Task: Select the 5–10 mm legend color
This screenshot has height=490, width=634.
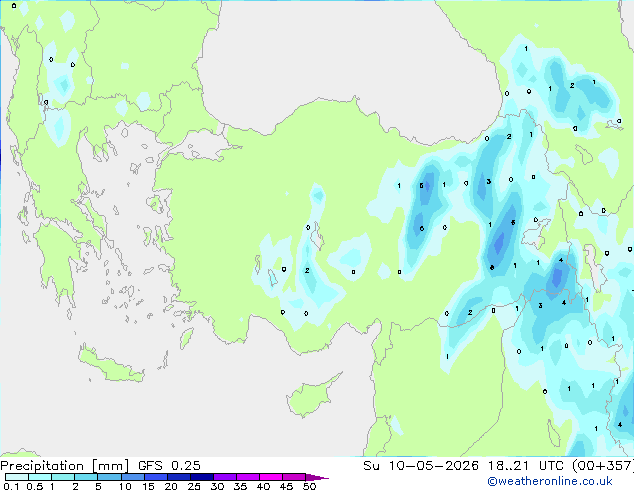Action: point(110,477)
